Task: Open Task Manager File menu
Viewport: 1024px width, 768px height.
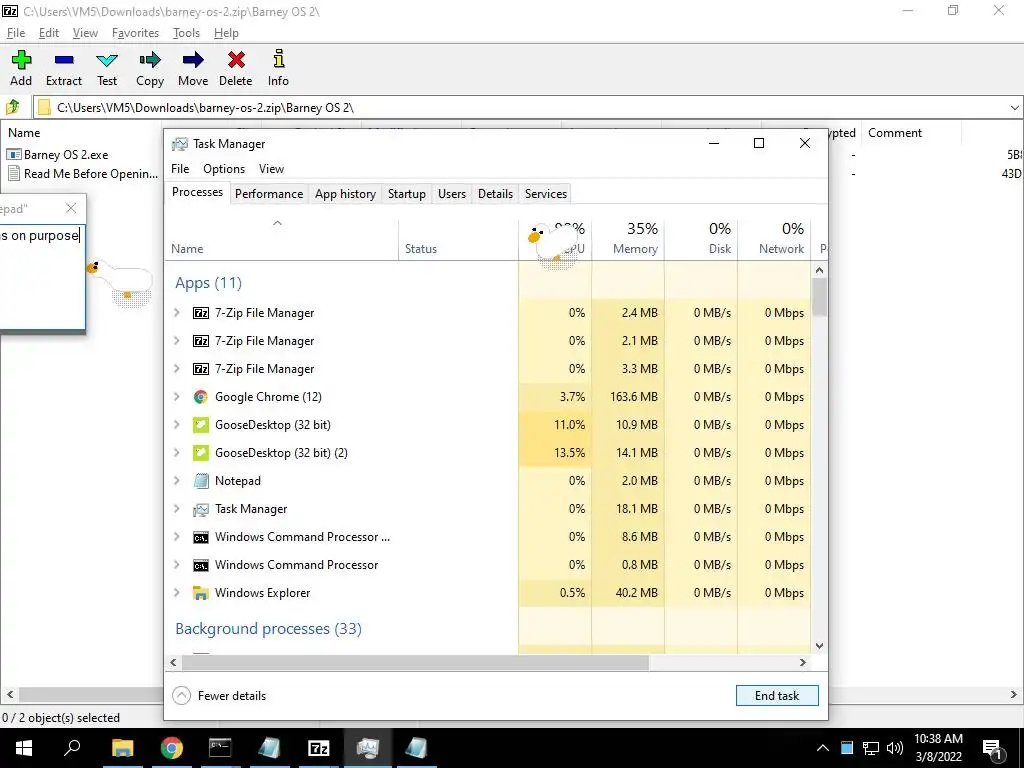Action: click(180, 169)
